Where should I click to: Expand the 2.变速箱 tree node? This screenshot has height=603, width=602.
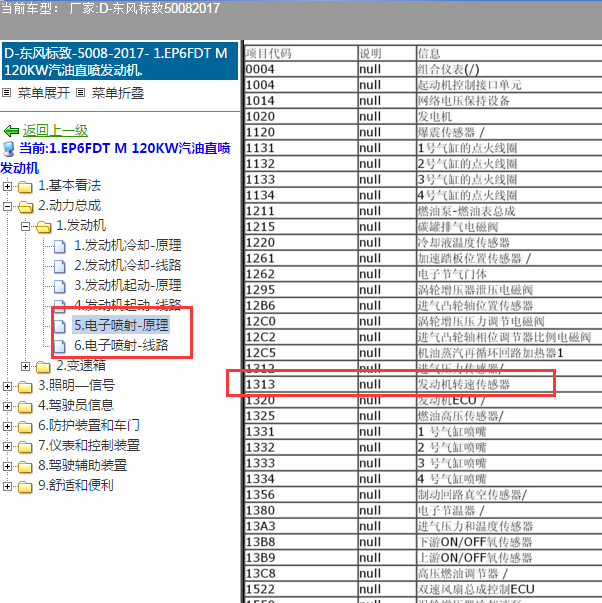(25, 366)
